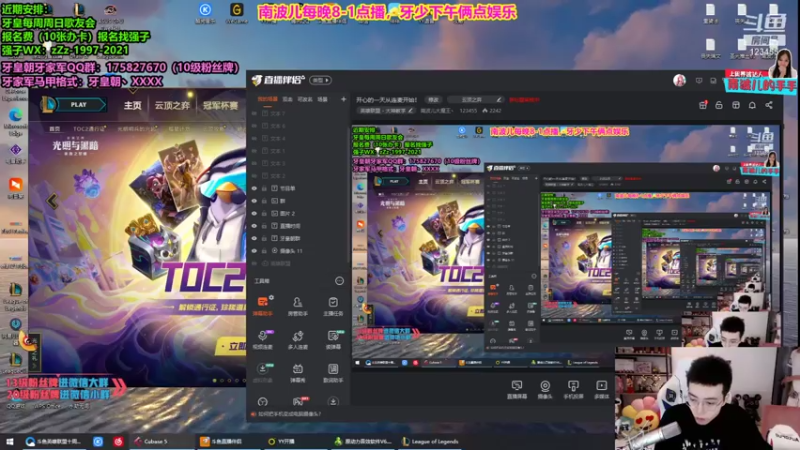Hide the 节目单 layer
The width and height of the screenshot is (800, 450).
(254, 188)
